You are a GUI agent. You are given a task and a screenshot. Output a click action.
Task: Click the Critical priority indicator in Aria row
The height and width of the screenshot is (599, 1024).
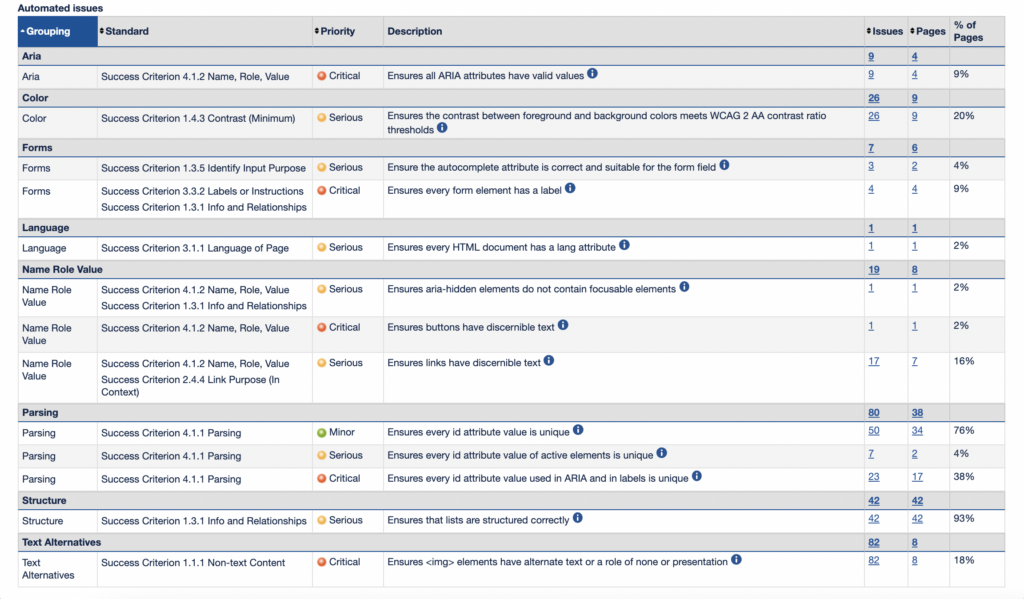pos(339,75)
